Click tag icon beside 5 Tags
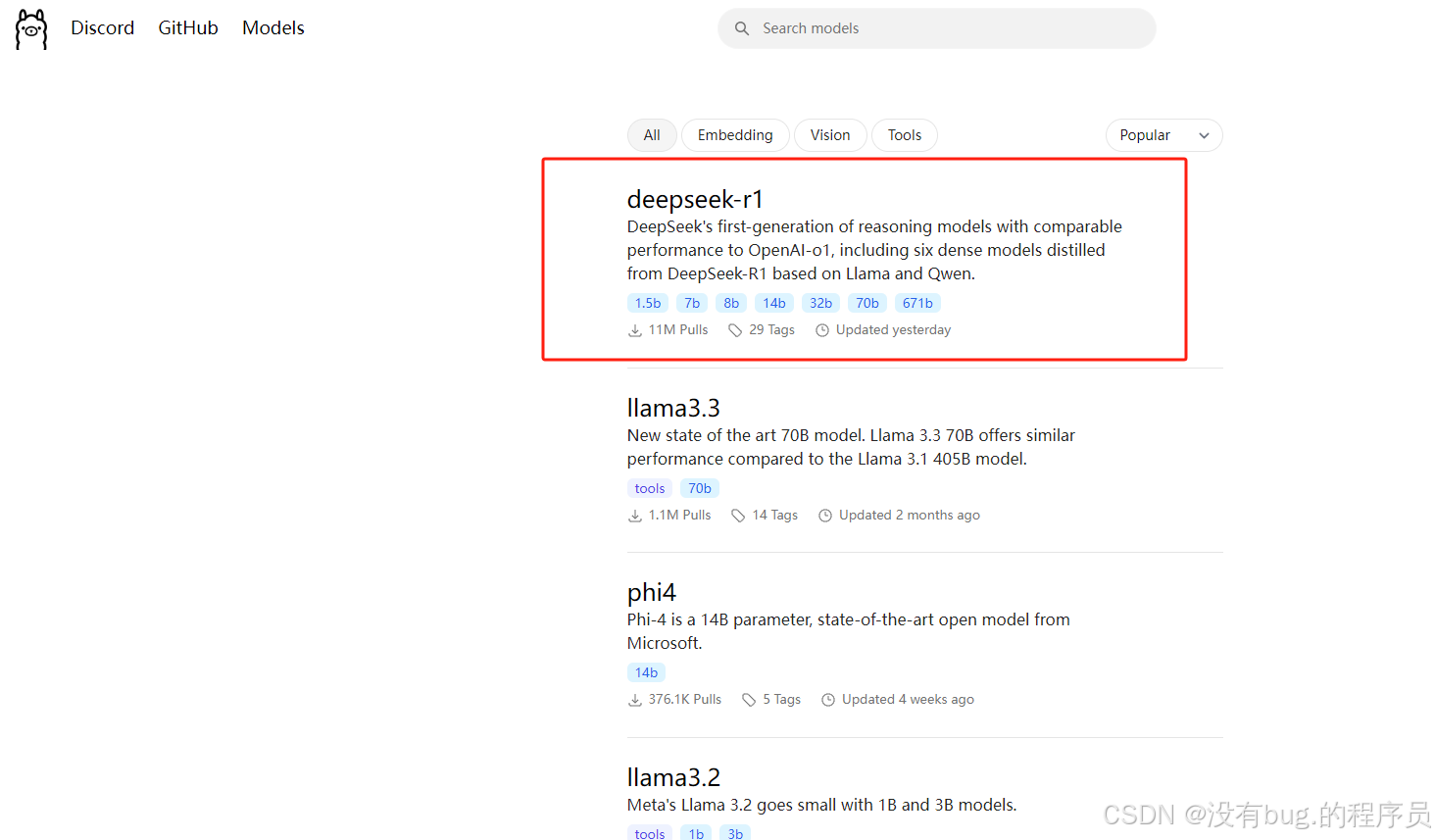Viewport: 1435px width, 840px height. coord(749,700)
